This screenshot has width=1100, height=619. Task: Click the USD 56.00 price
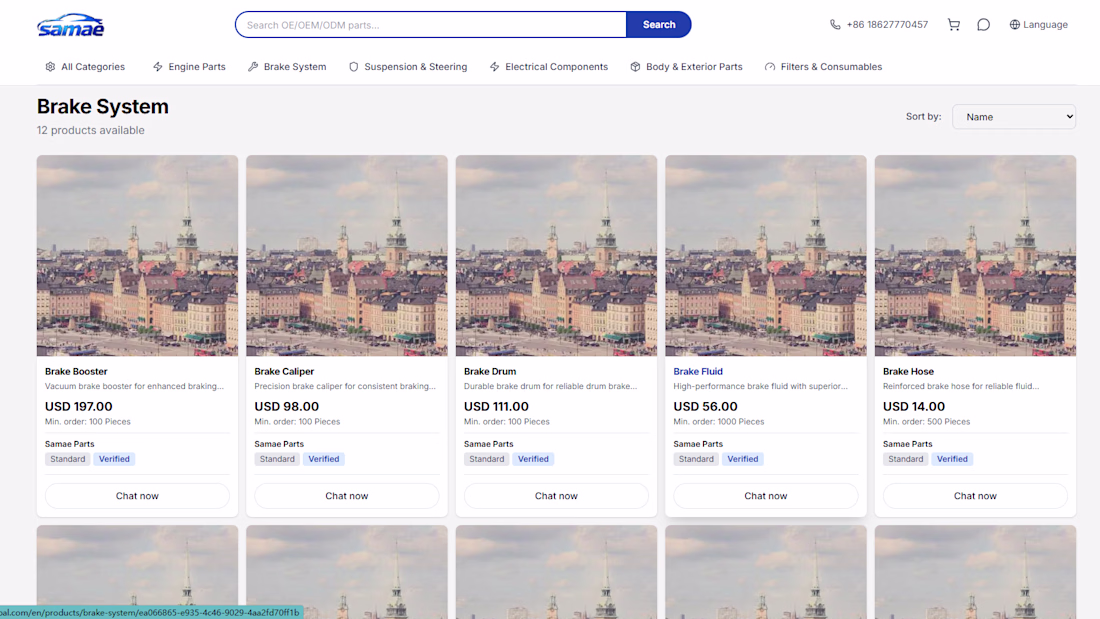point(705,406)
